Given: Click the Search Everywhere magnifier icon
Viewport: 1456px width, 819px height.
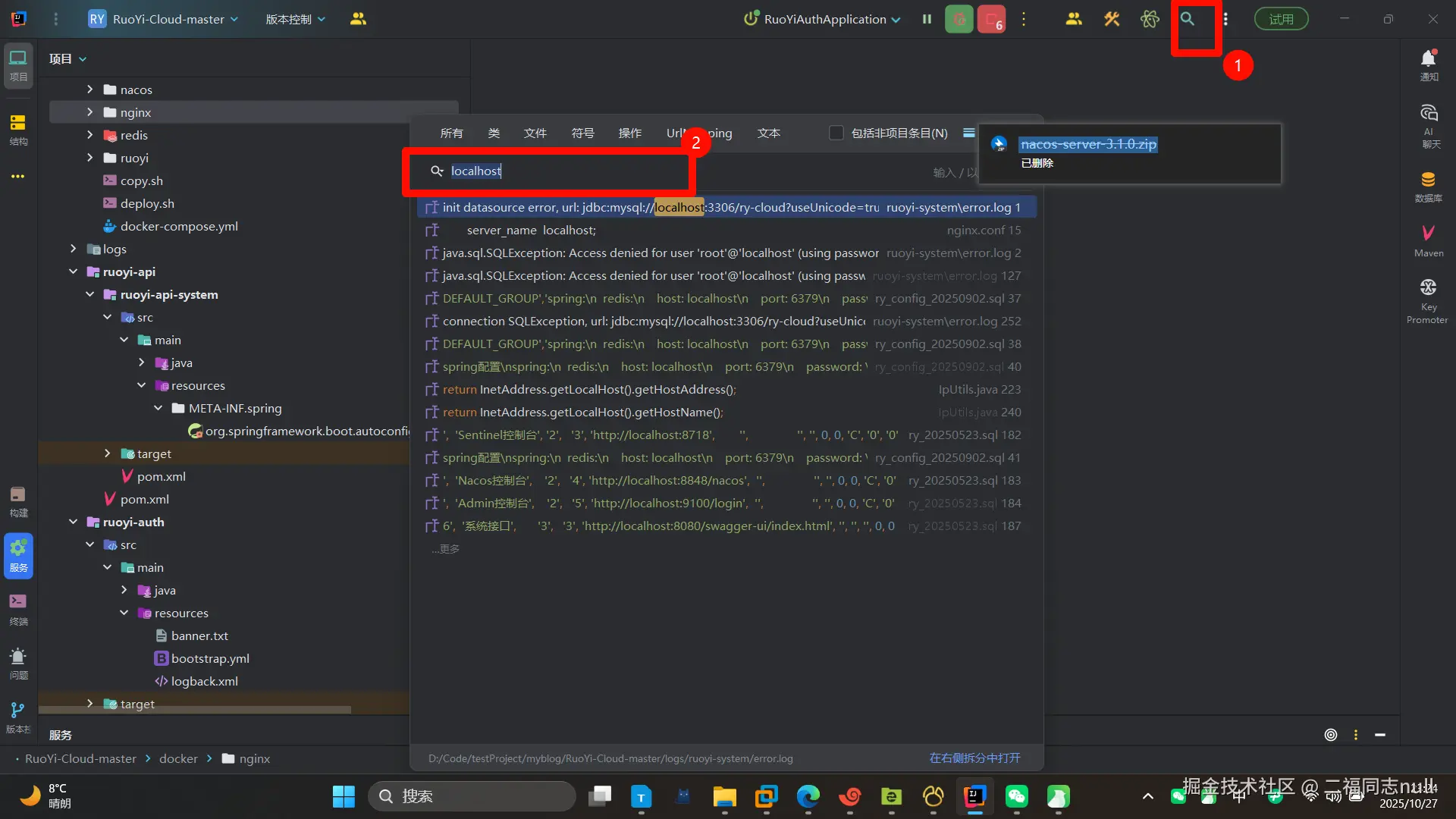Looking at the screenshot, I should tap(1188, 20).
